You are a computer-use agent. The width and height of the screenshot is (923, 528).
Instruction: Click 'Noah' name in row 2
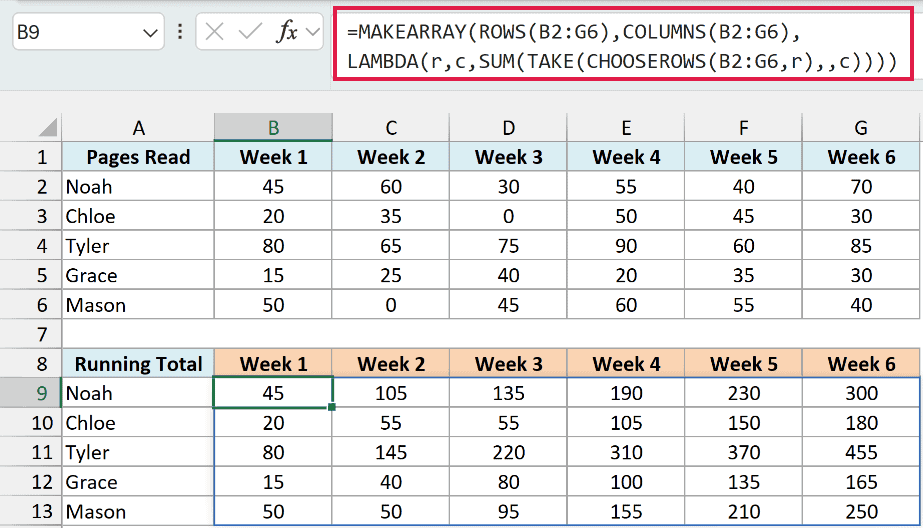(89, 187)
